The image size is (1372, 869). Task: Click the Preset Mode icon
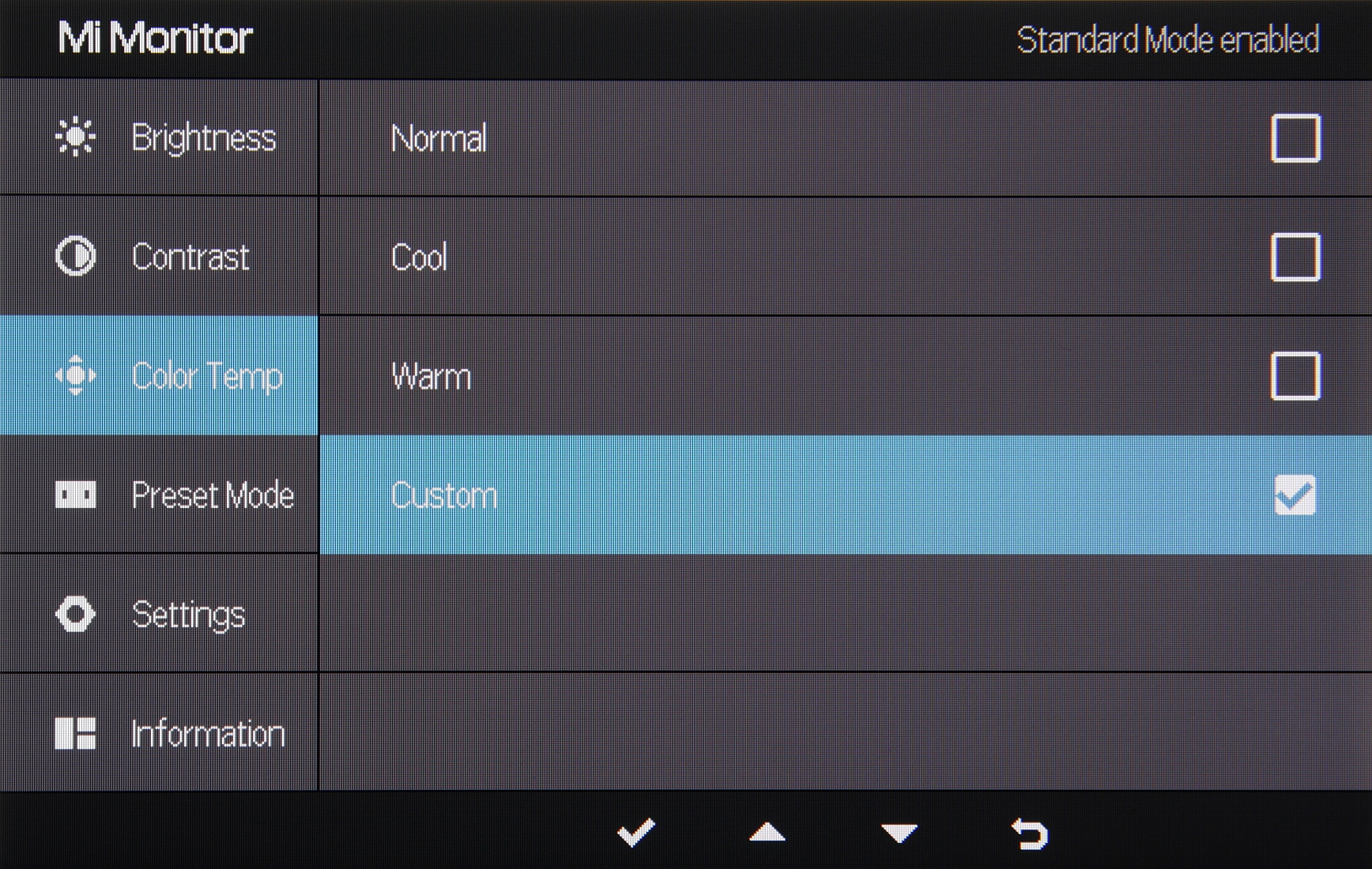click(76, 495)
